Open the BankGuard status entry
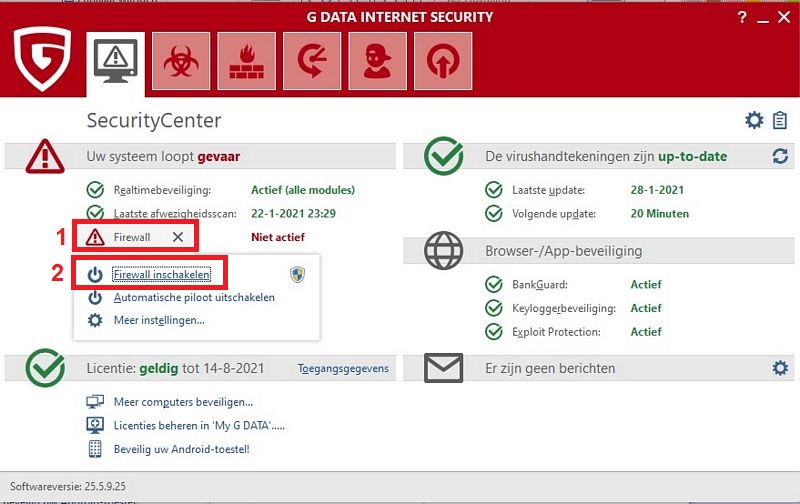The height and width of the screenshot is (504, 800). tap(540, 285)
